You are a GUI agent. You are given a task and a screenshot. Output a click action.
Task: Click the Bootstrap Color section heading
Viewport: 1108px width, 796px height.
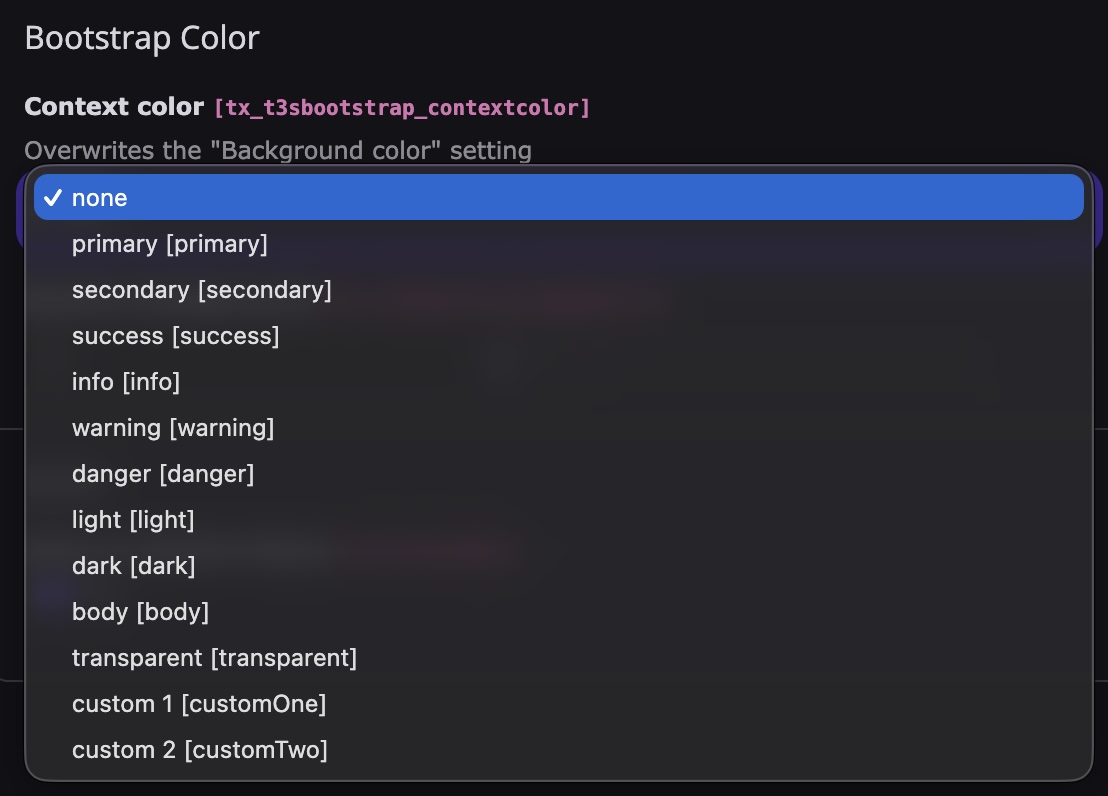pyautogui.click(x=142, y=38)
